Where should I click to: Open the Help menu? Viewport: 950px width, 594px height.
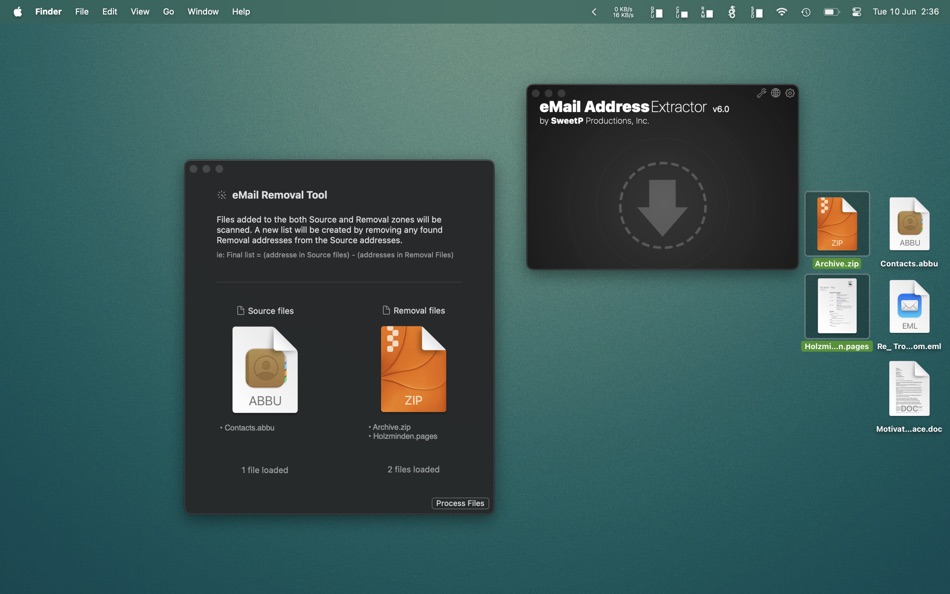[241, 12]
